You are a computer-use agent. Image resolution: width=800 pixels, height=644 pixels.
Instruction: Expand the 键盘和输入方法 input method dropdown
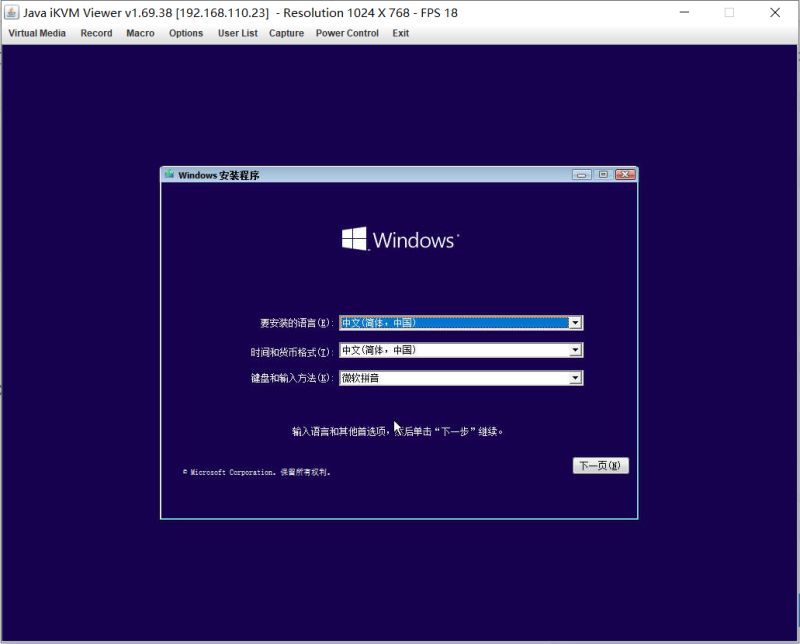click(576, 378)
